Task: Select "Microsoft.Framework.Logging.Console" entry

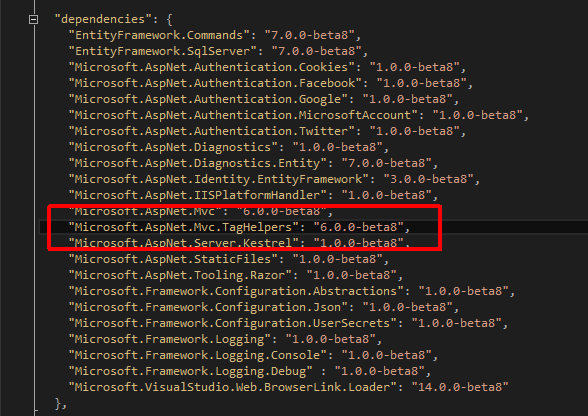Action: point(198,355)
